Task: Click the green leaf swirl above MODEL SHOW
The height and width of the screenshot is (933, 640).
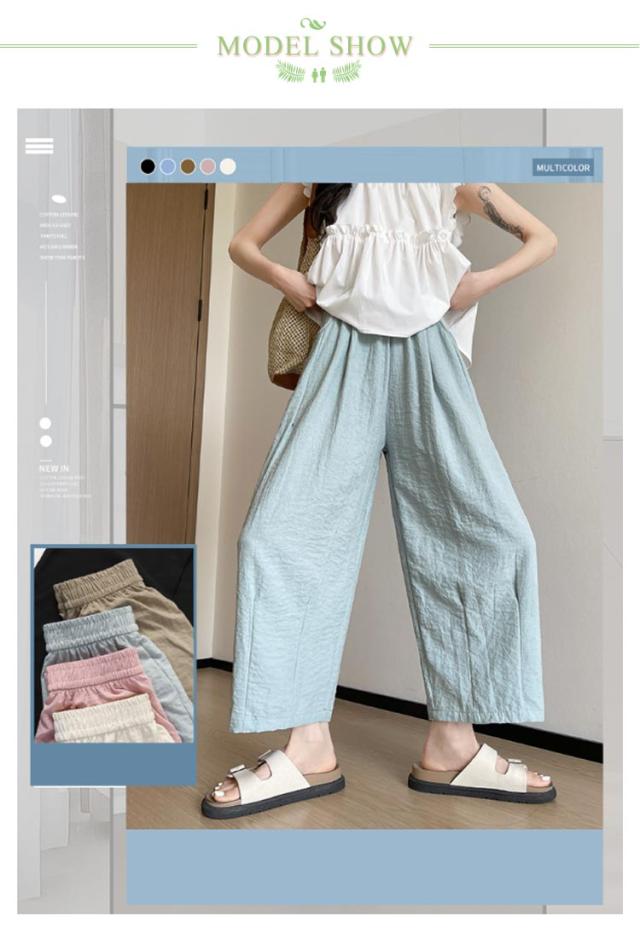Action: click(313, 24)
